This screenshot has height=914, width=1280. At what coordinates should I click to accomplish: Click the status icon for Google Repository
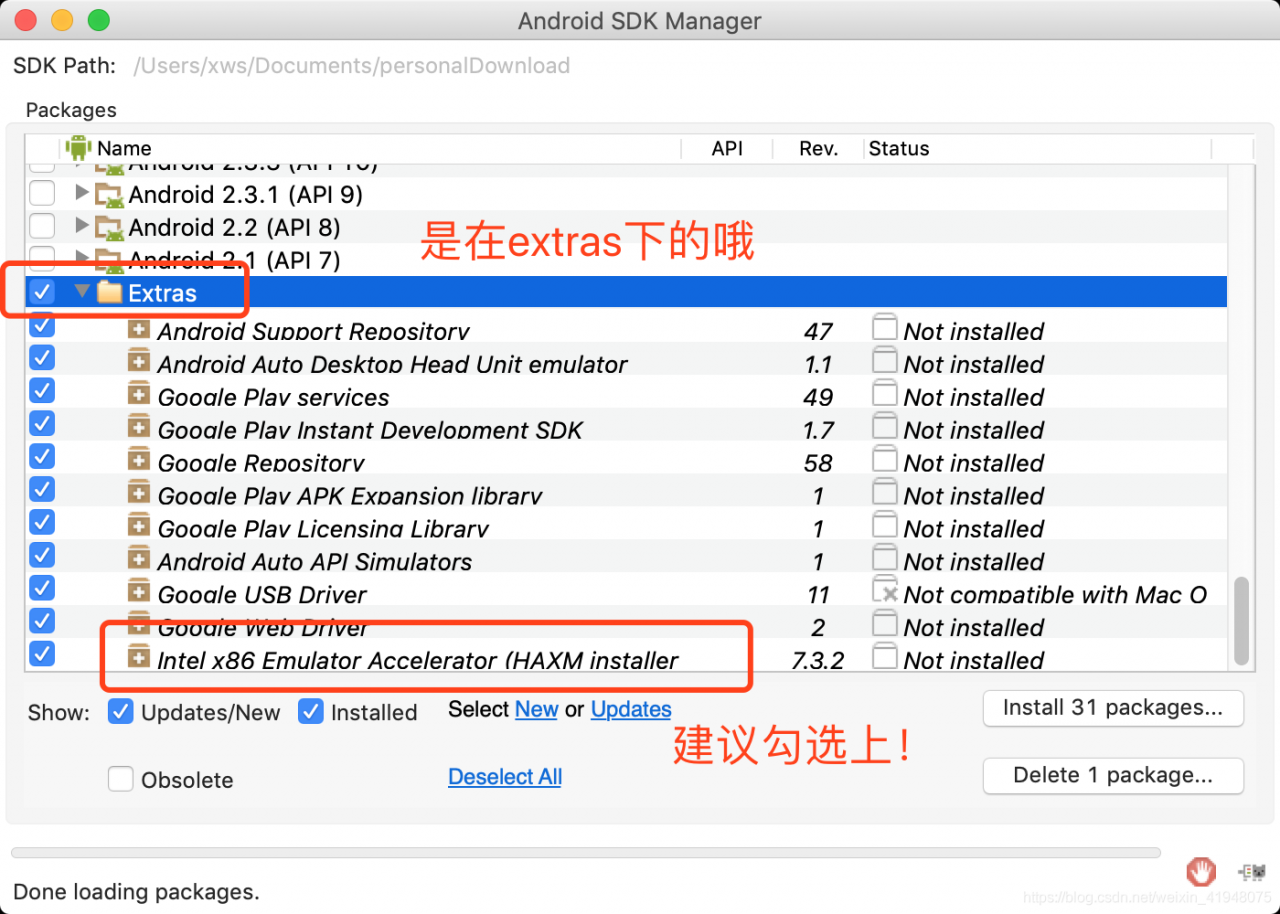tap(884, 461)
